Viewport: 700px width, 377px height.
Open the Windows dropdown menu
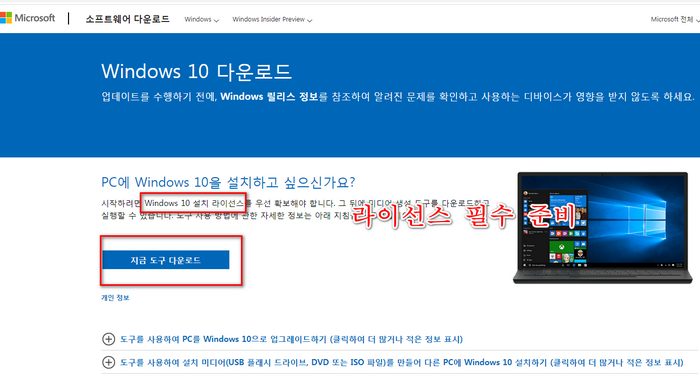201,20
